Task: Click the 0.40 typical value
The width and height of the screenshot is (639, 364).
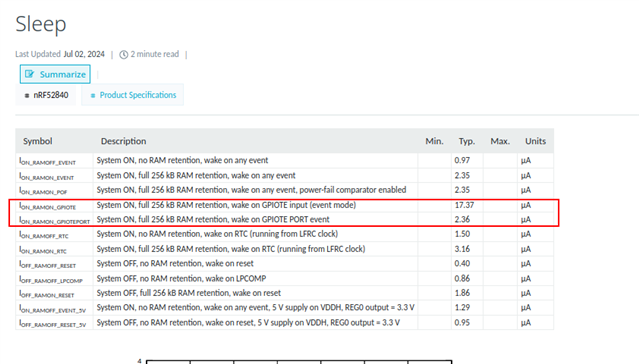Action: 462,263
